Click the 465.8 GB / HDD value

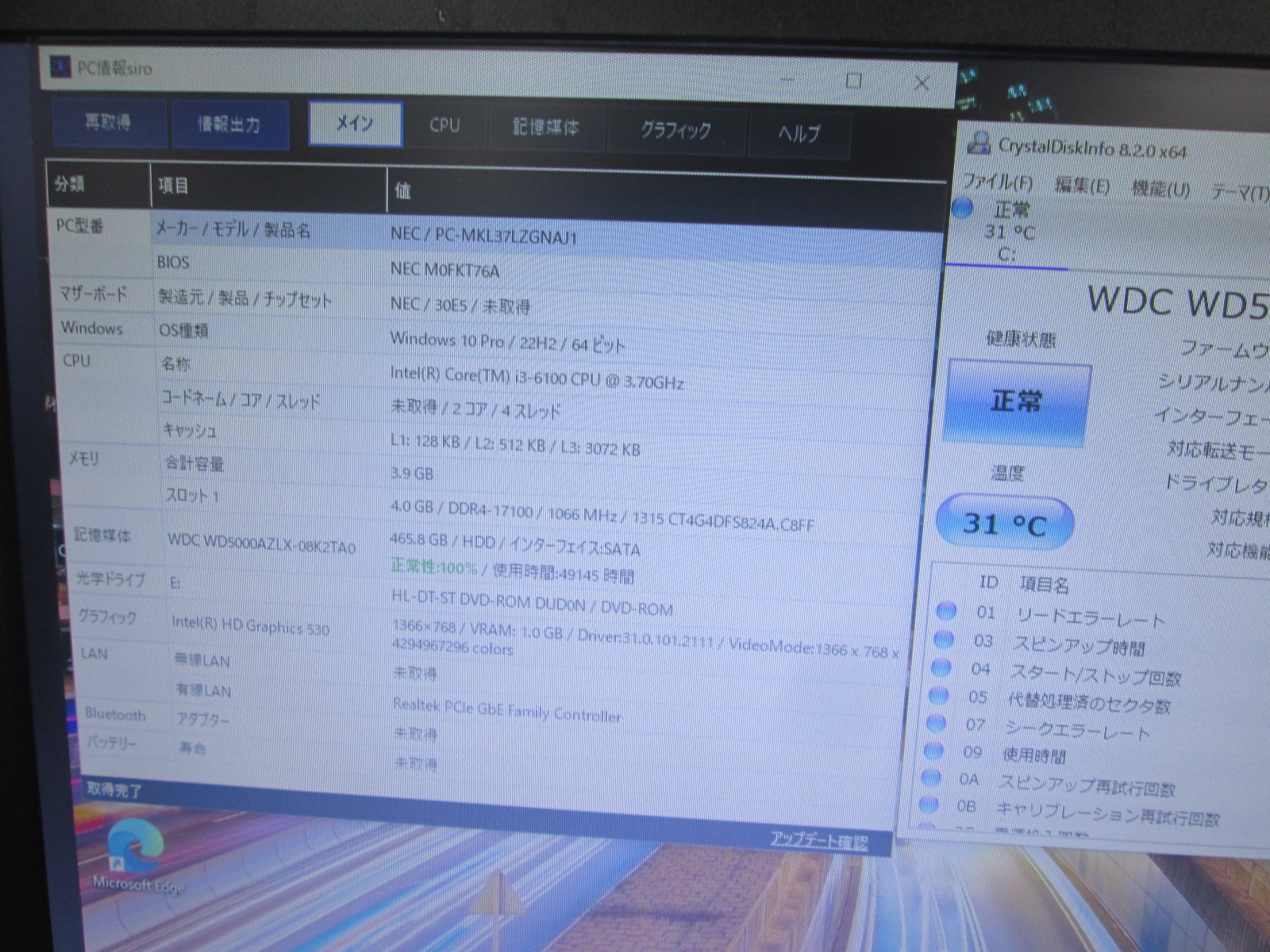[x=514, y=545]
